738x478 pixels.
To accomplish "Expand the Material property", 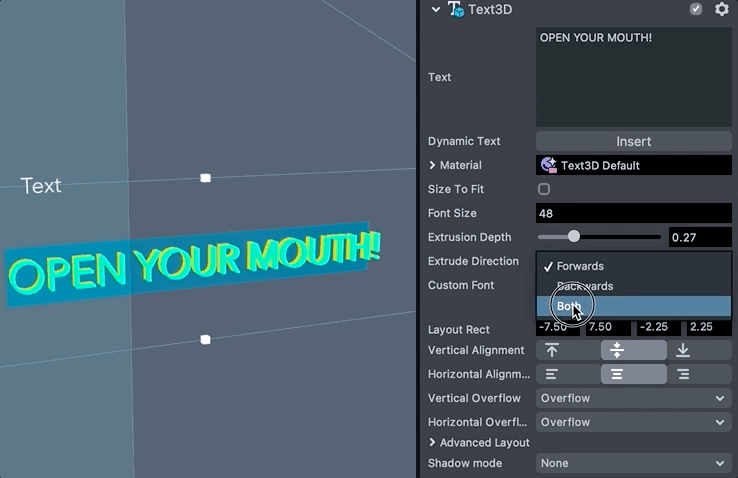I will point(433,165).
